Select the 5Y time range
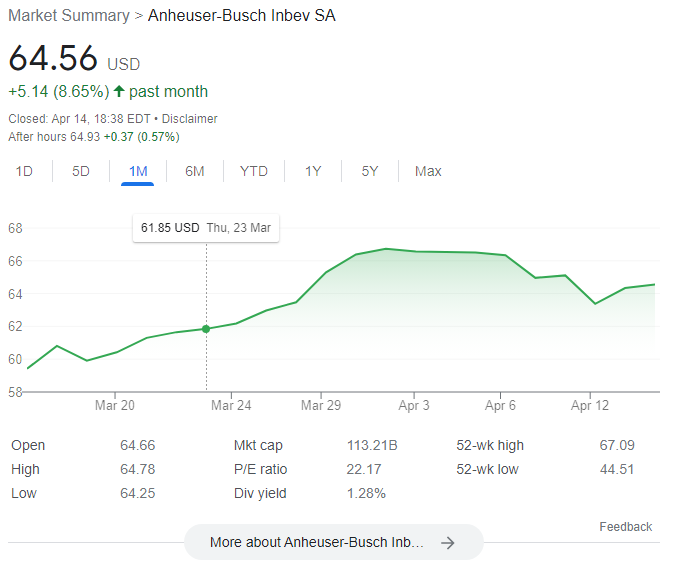 (370, 171)
